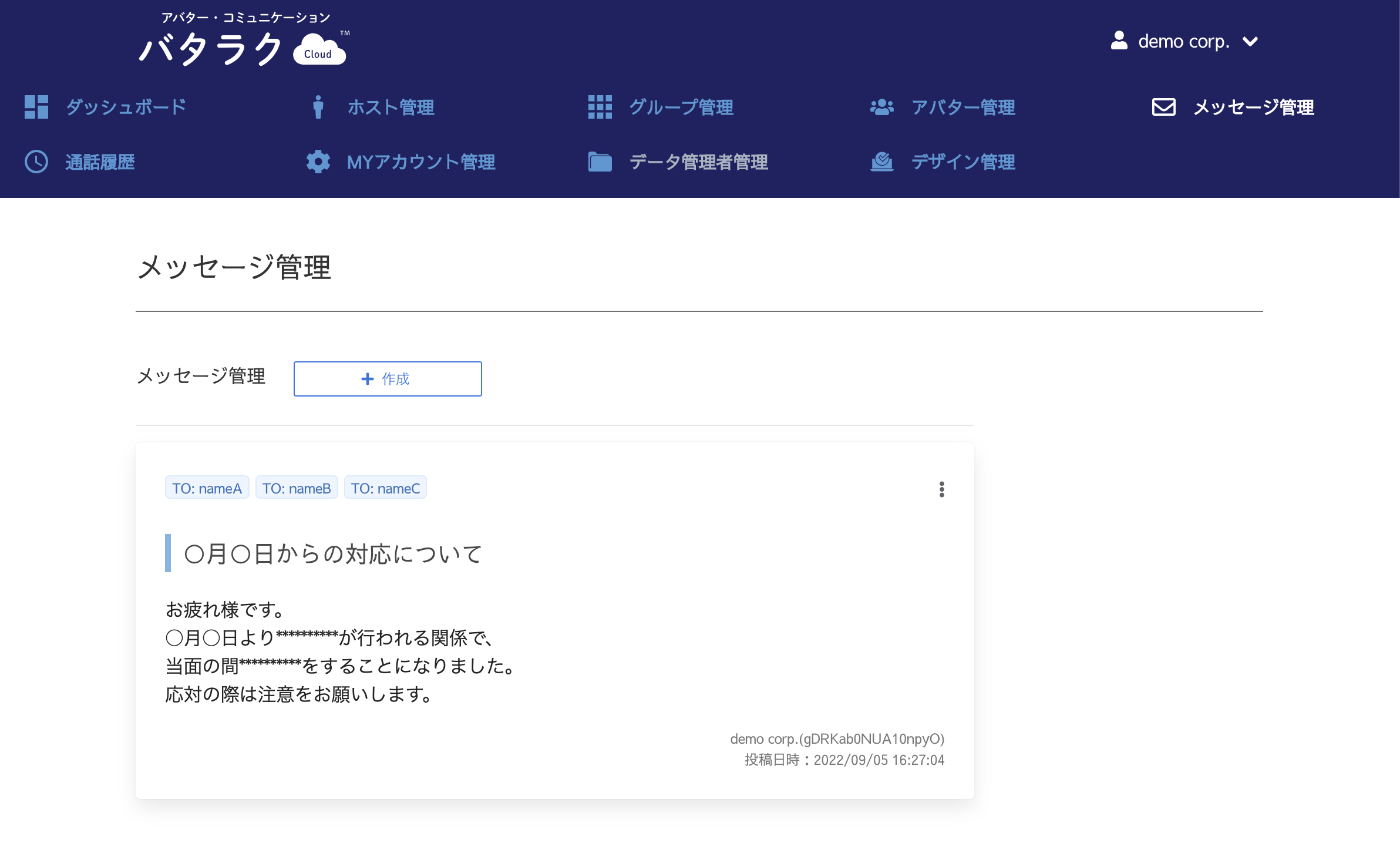Image resolution: width=1400 pixels, height=853 pixels.
Task: Click the call history clock icon
Action: 36,162
